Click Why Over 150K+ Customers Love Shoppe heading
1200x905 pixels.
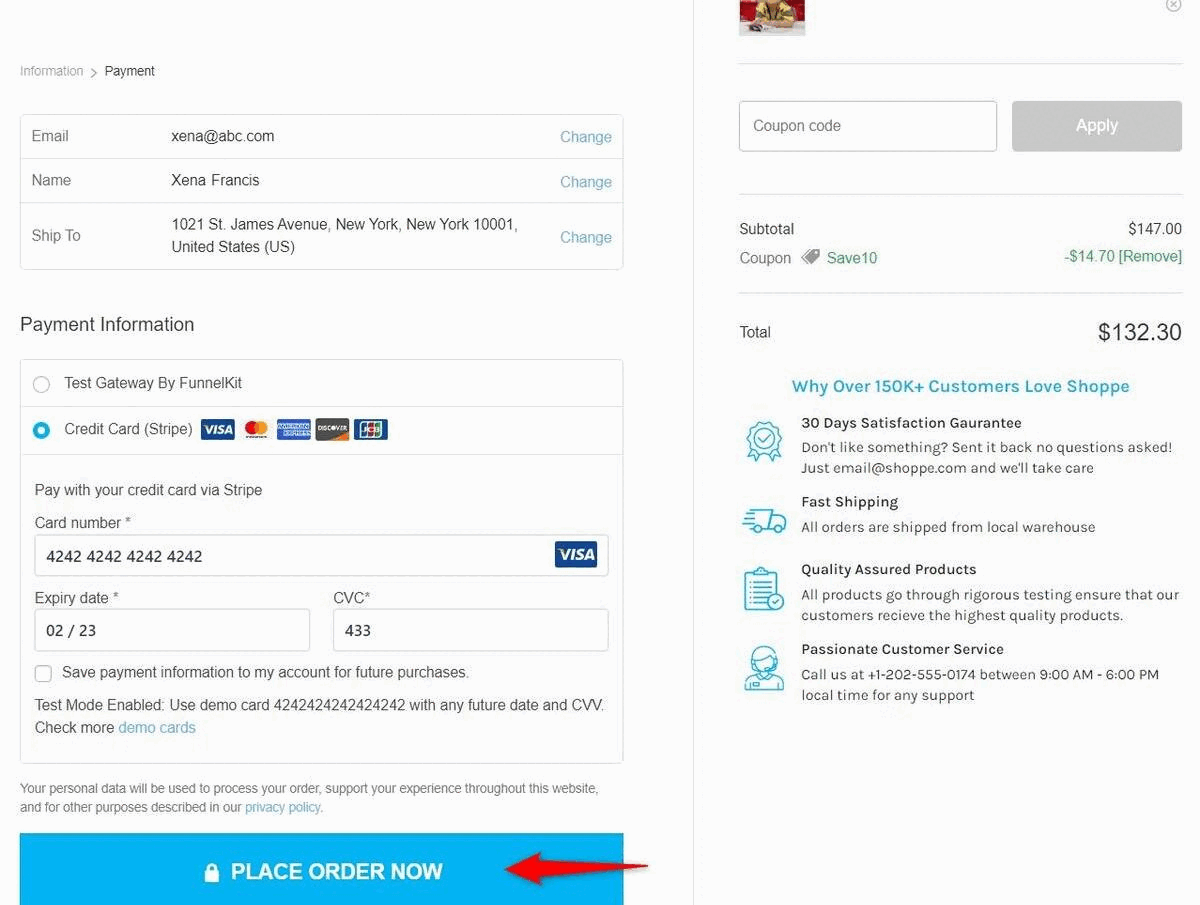click(961, 386)
